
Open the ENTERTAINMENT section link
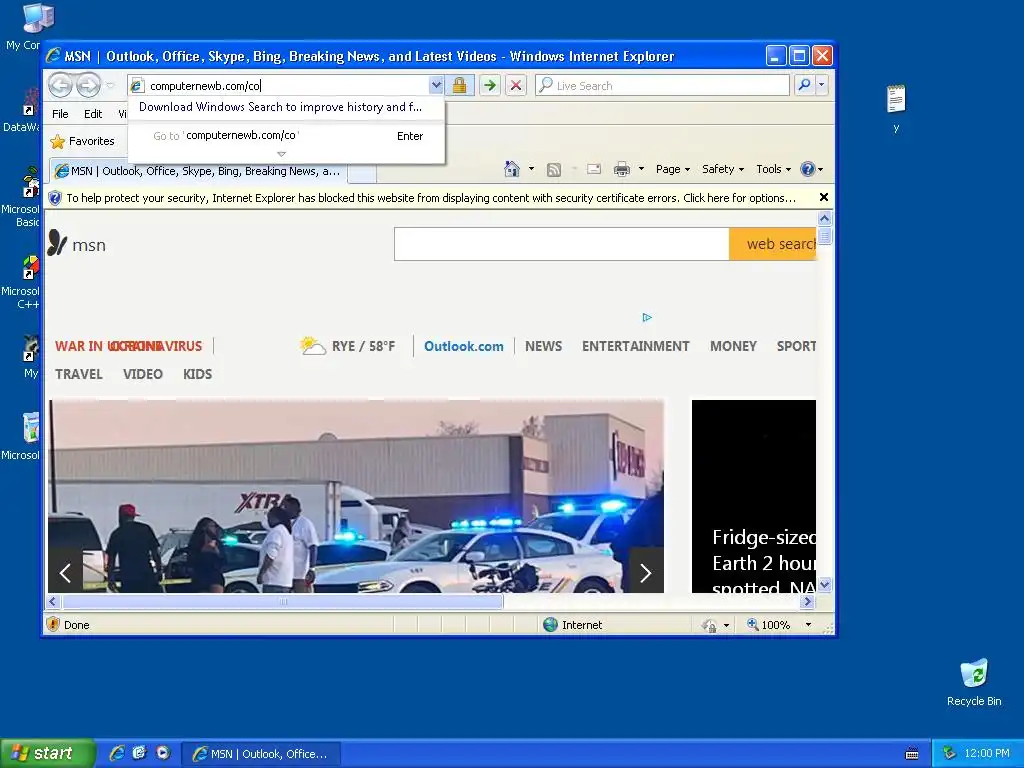[x=635, y=346]
